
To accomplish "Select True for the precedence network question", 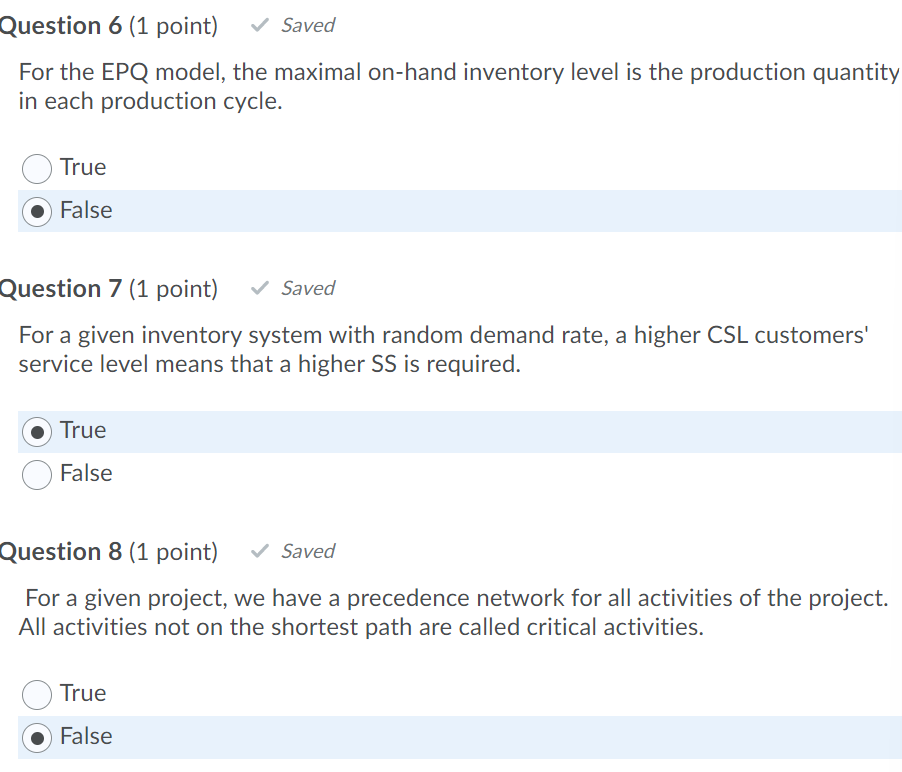I will coord(36,694).
